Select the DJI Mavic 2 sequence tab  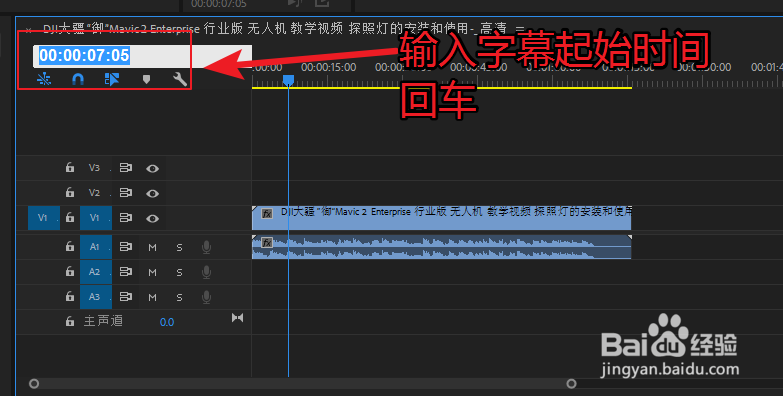275,29
